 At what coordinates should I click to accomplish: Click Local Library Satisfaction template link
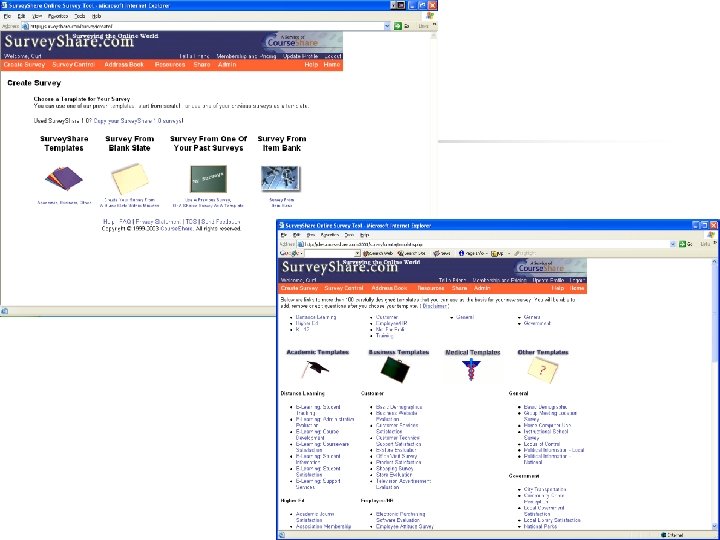552,520
